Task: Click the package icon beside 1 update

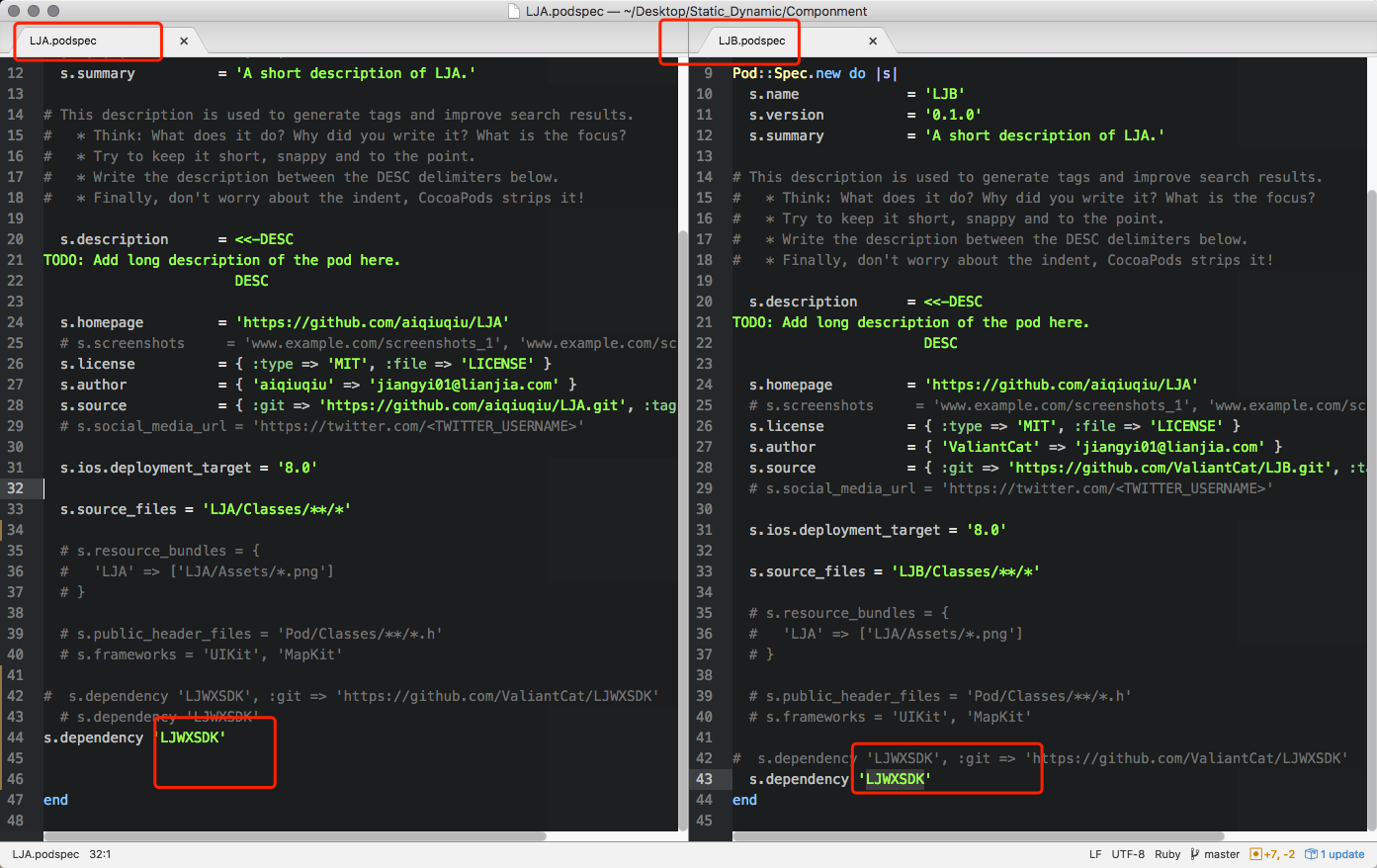Action: click(1312, 854)
